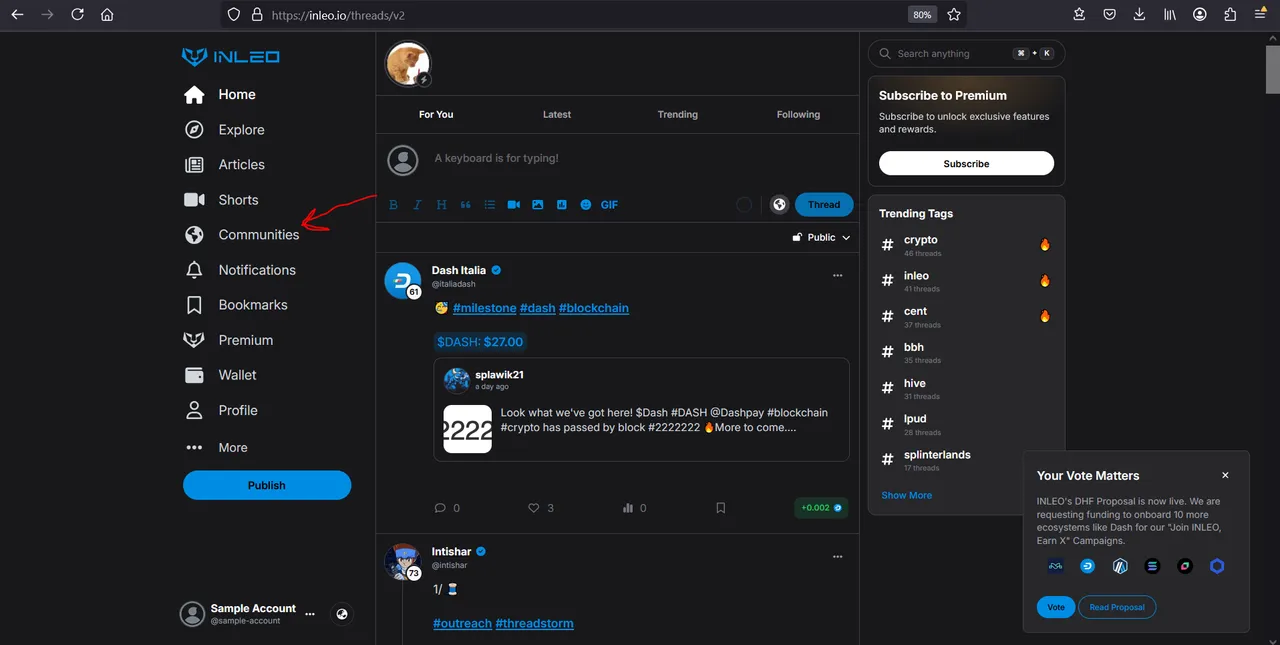Open the browser hamburger menu

click(1260, 15)
